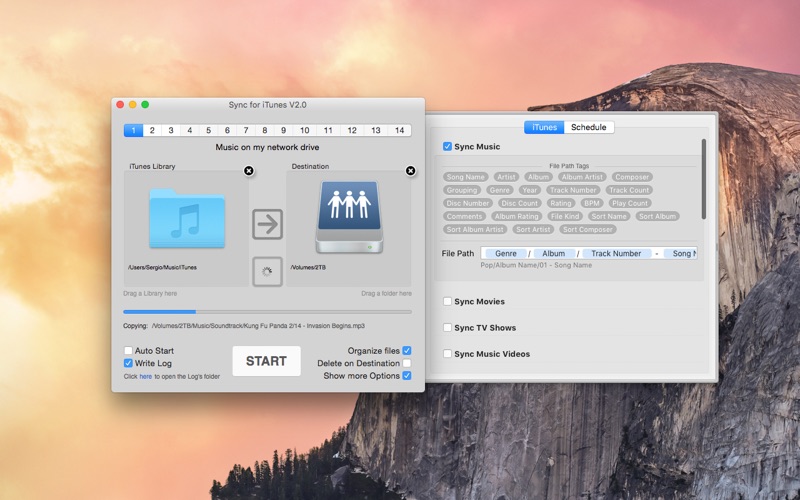Switch to the Schedule tab
The width and height of the screenshot is (800, 500).
coord(589,127)
